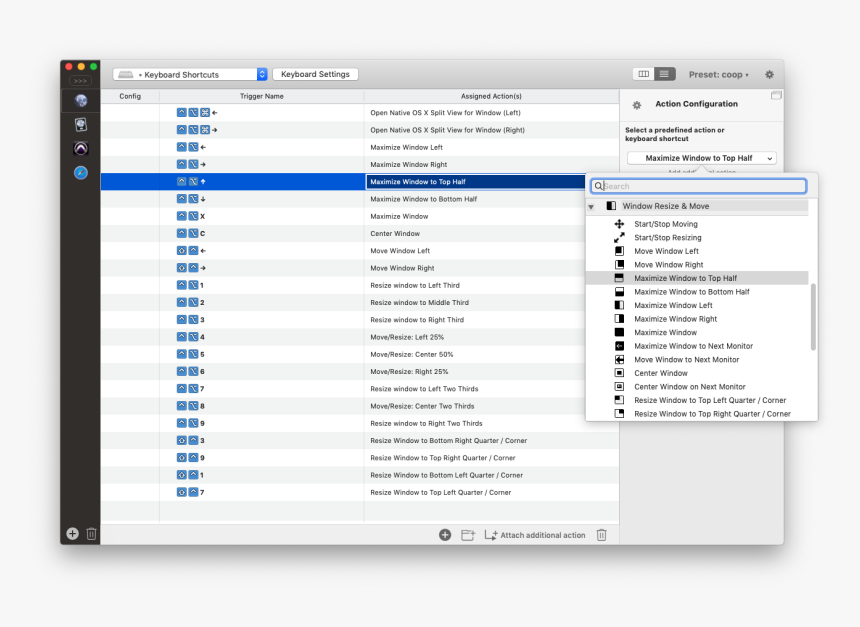The width and height of the screenshot is (860, 627).
Task: Click the add new trigger plus icon
Action: coord(445,535)
